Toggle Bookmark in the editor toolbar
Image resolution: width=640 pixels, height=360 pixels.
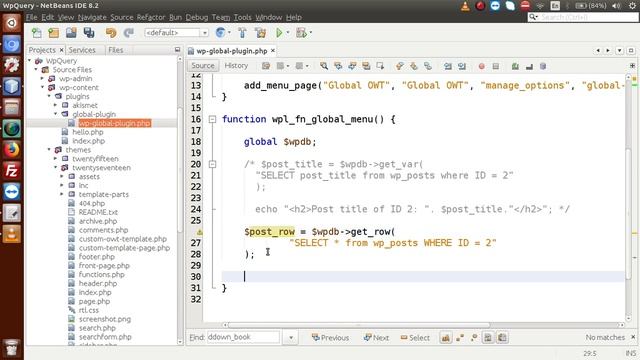pos(427,66)
